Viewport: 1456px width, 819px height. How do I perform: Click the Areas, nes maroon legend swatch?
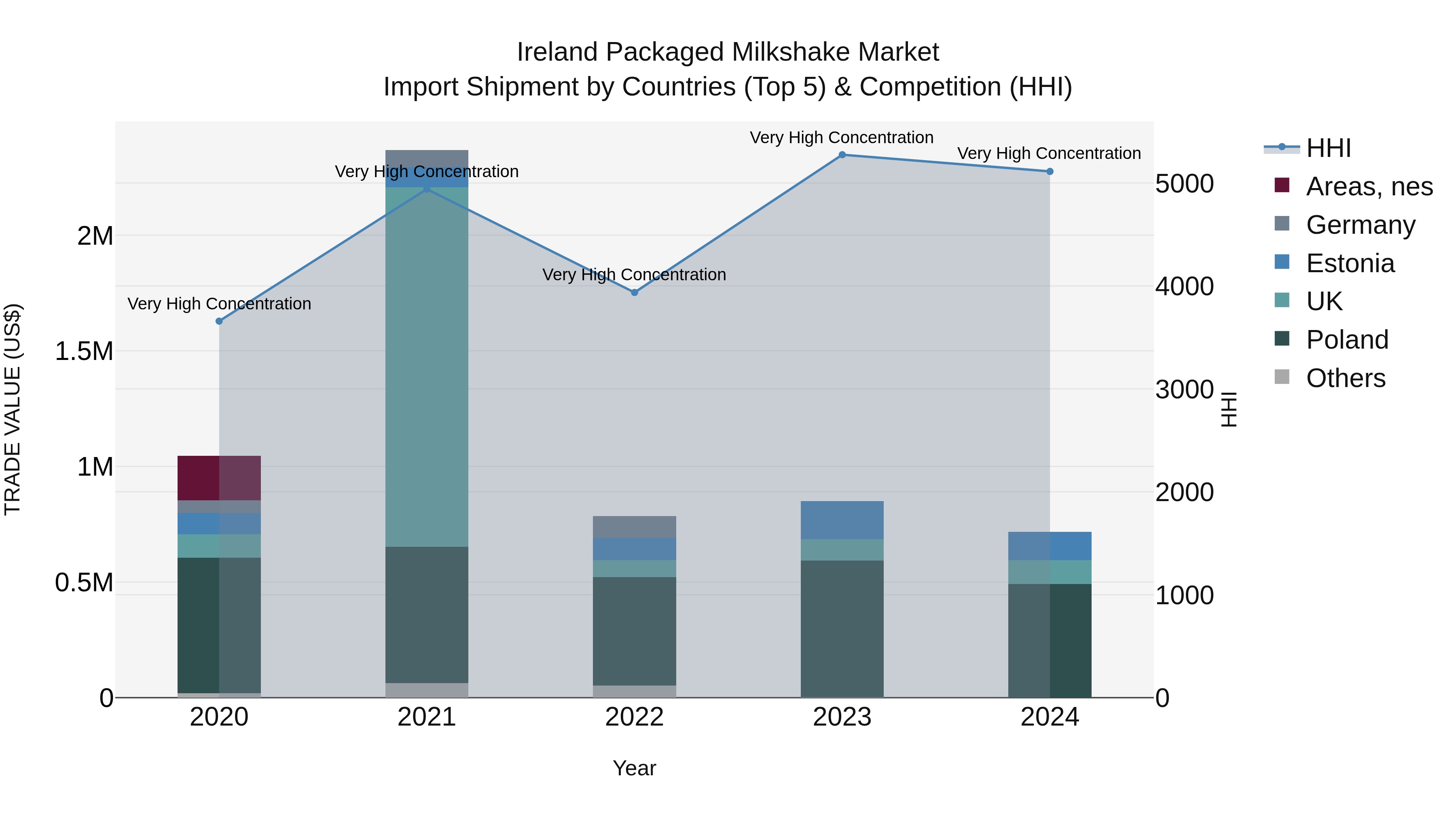pos(1282,185)
